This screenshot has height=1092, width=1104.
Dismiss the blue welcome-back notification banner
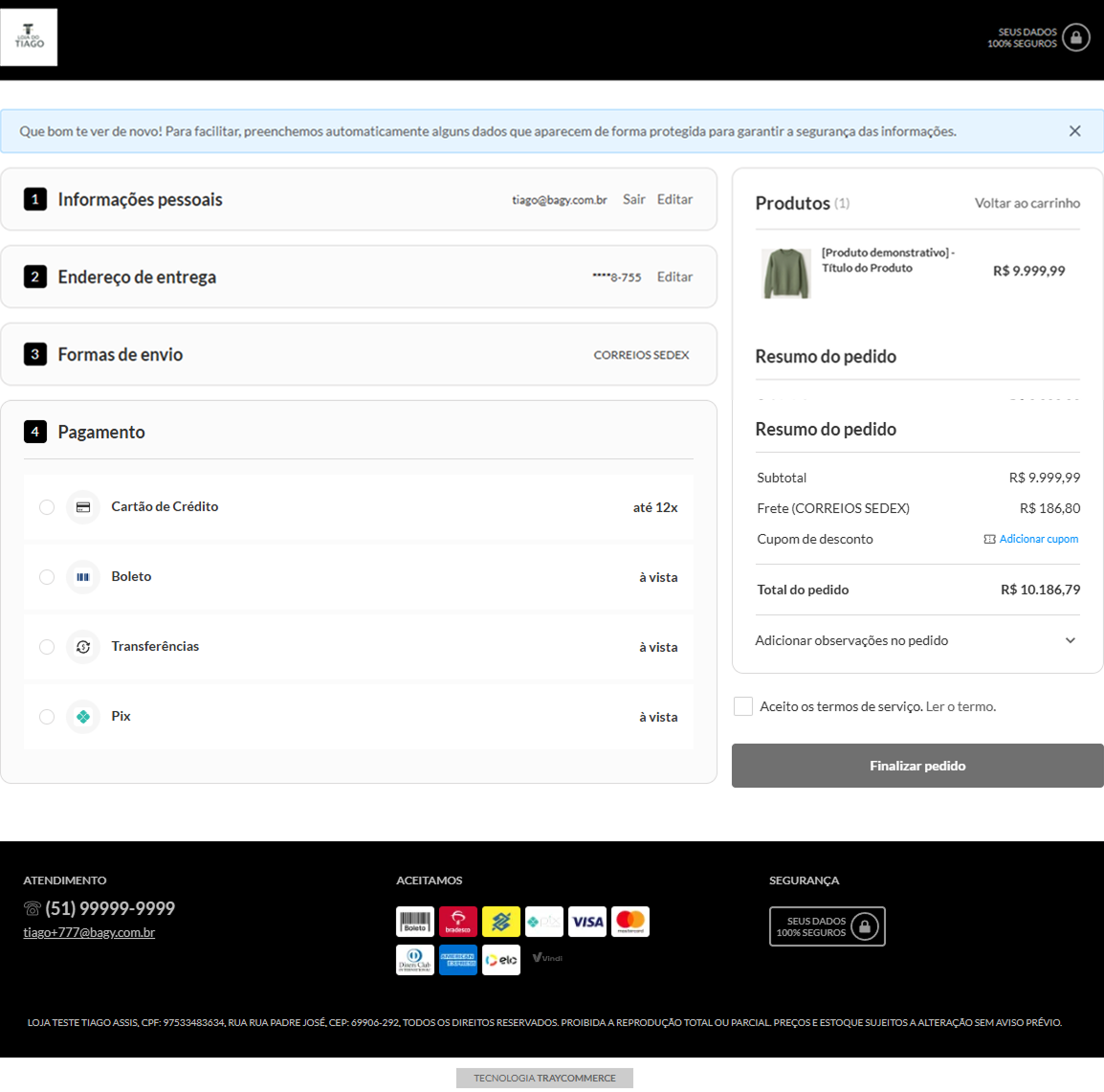pyautogui.click(x=1074, y=131)
